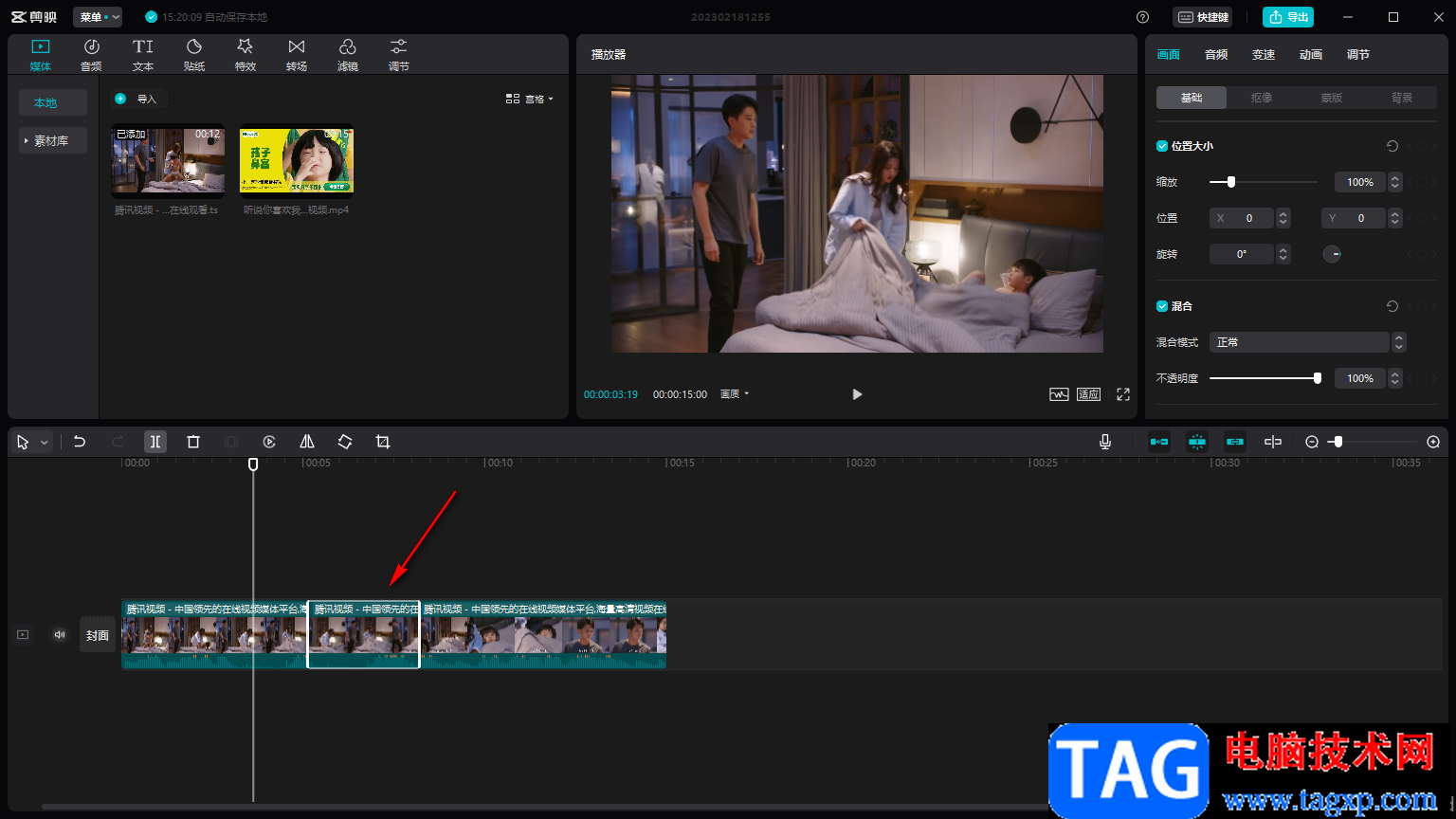Click the position Y input field
Viewport: 1456px width, 819px height.
coord(1354,218)
